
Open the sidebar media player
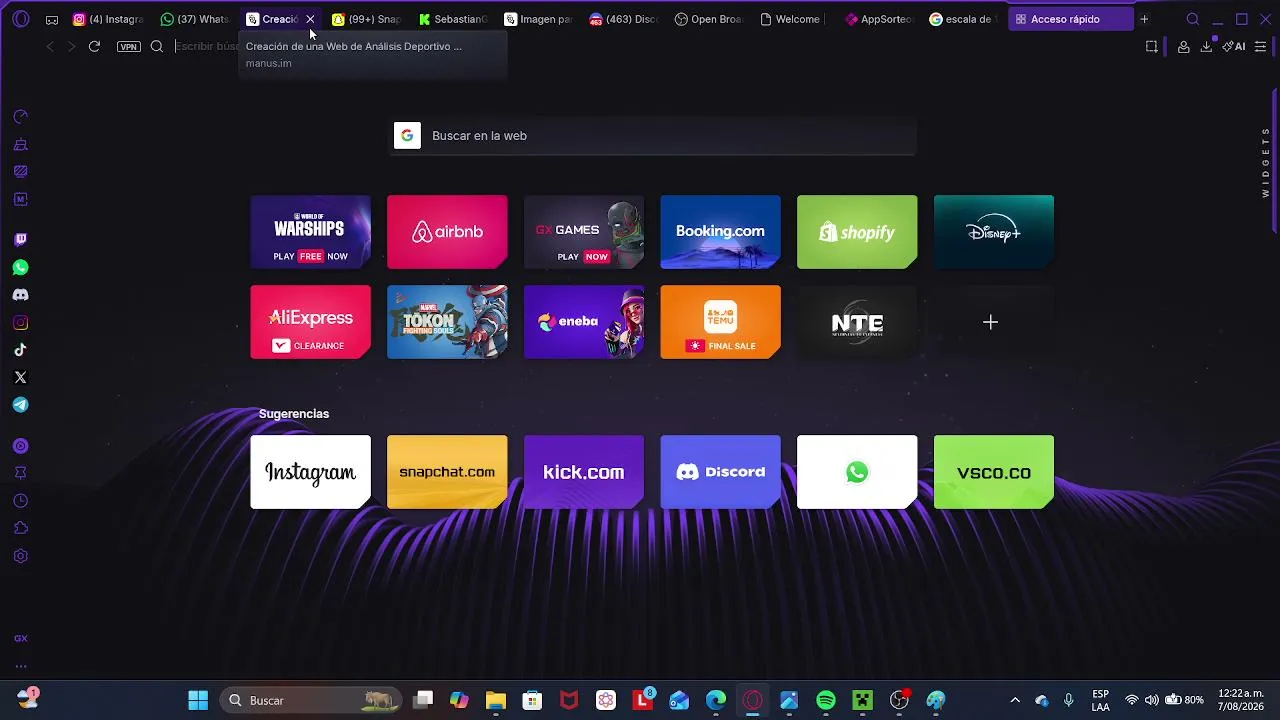[x=20, y=446]
